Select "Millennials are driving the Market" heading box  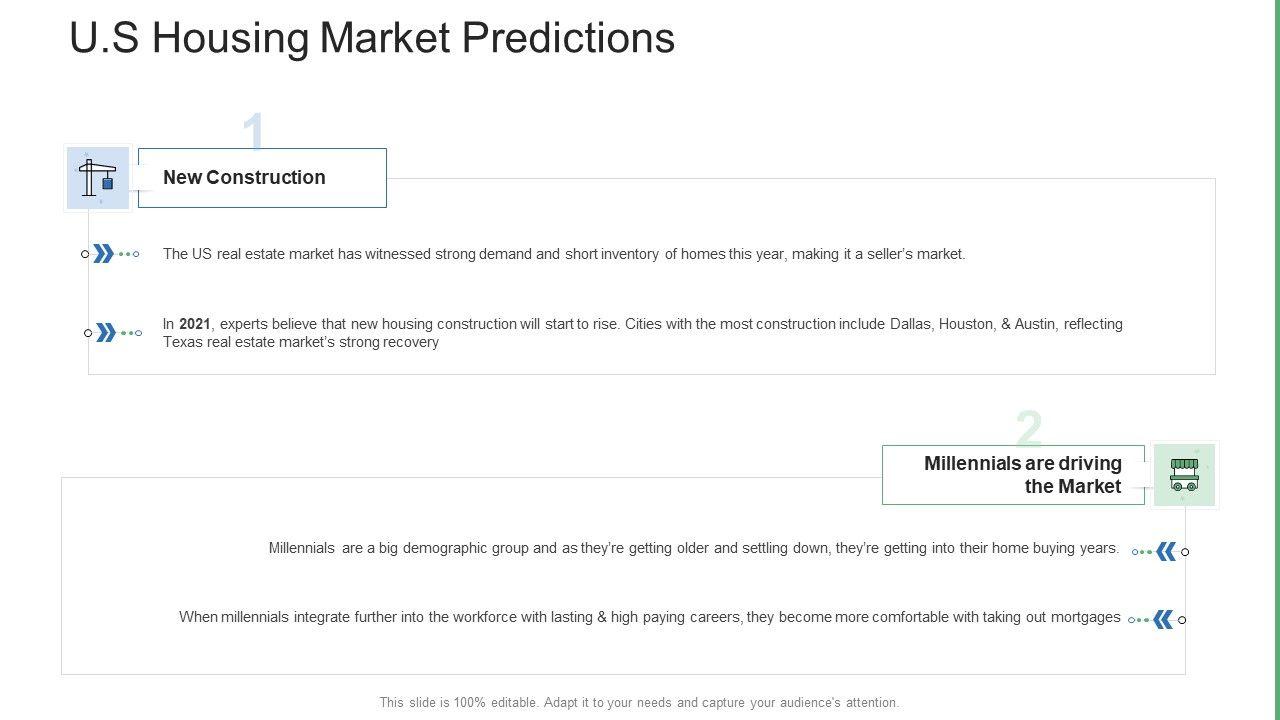[x=1013, y=475]
